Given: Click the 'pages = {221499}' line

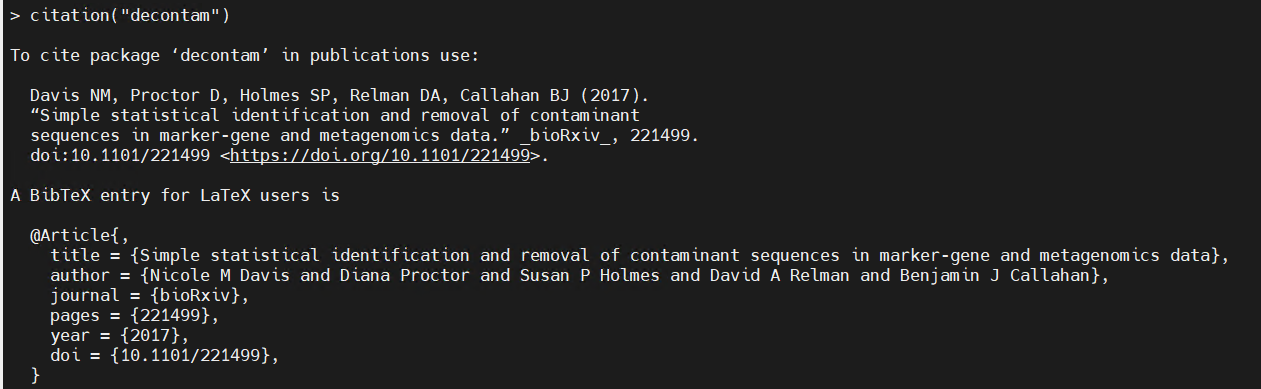Looking at the screenshot, I should tap(135, 316).
